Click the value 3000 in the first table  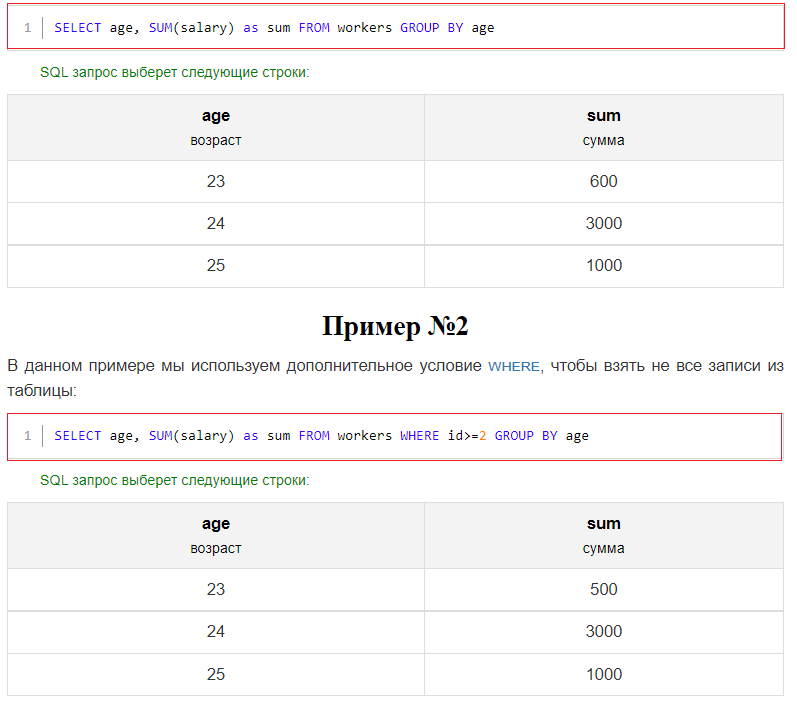[604, 224]
